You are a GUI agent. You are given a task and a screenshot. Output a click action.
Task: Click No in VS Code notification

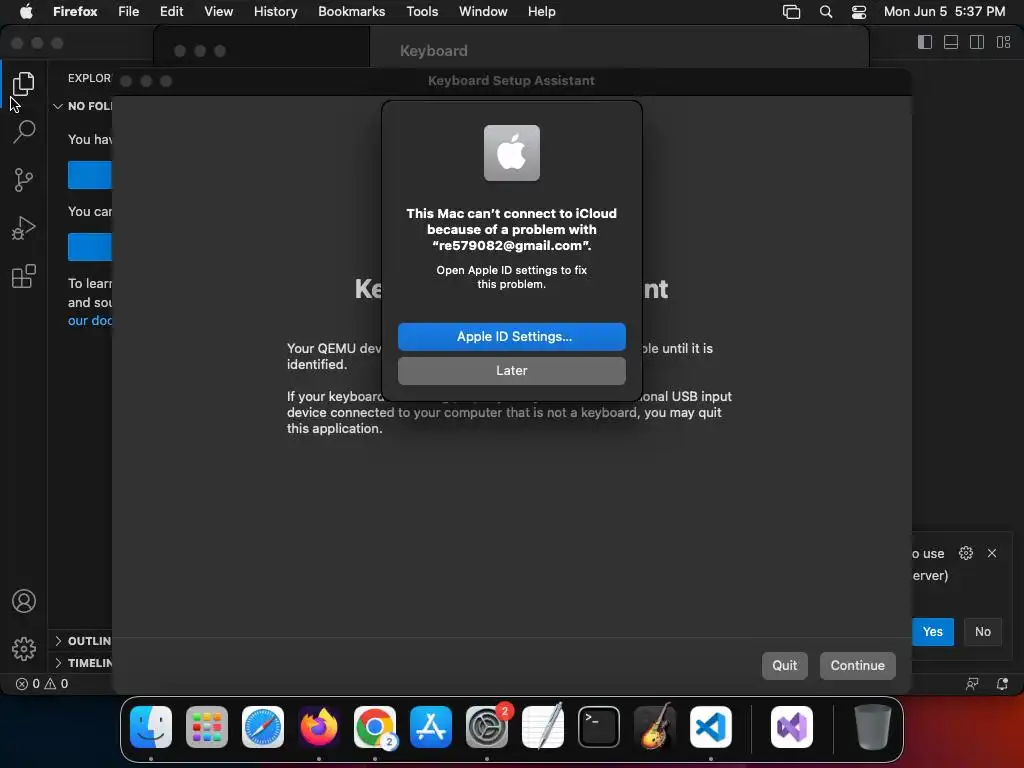pyautogui.click(x=982, y=632)
